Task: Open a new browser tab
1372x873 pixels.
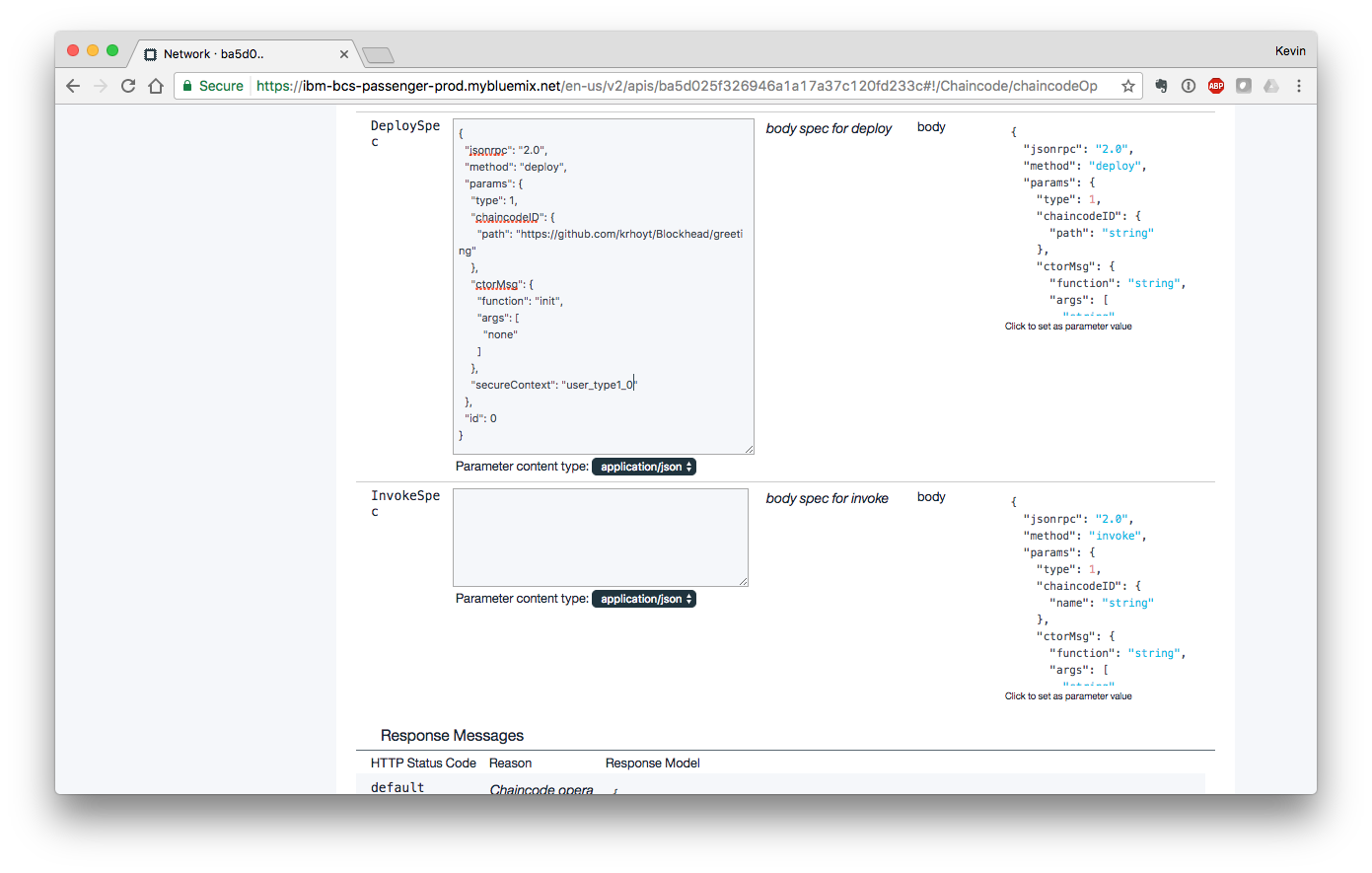Action: pyautogui.click(x=378, y=54)
